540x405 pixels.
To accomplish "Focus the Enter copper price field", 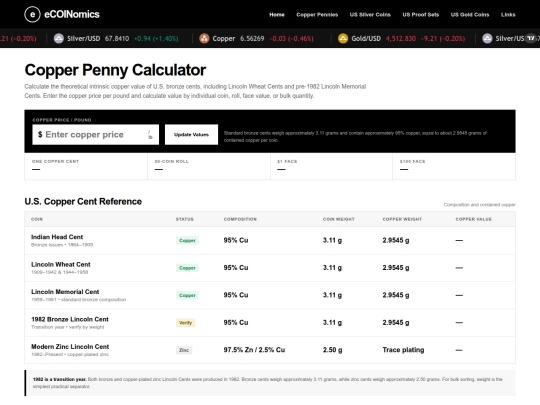I will point(96,135).
